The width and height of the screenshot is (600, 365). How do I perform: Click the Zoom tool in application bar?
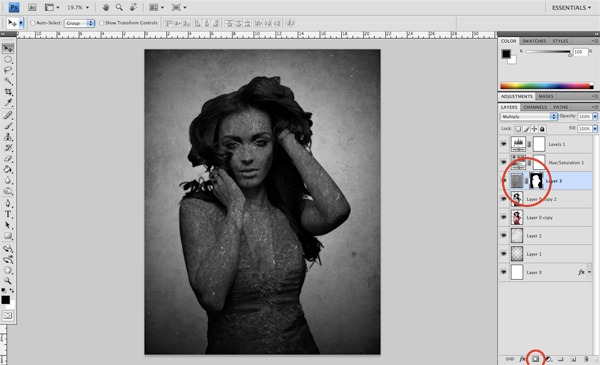(x=119, y=7)
